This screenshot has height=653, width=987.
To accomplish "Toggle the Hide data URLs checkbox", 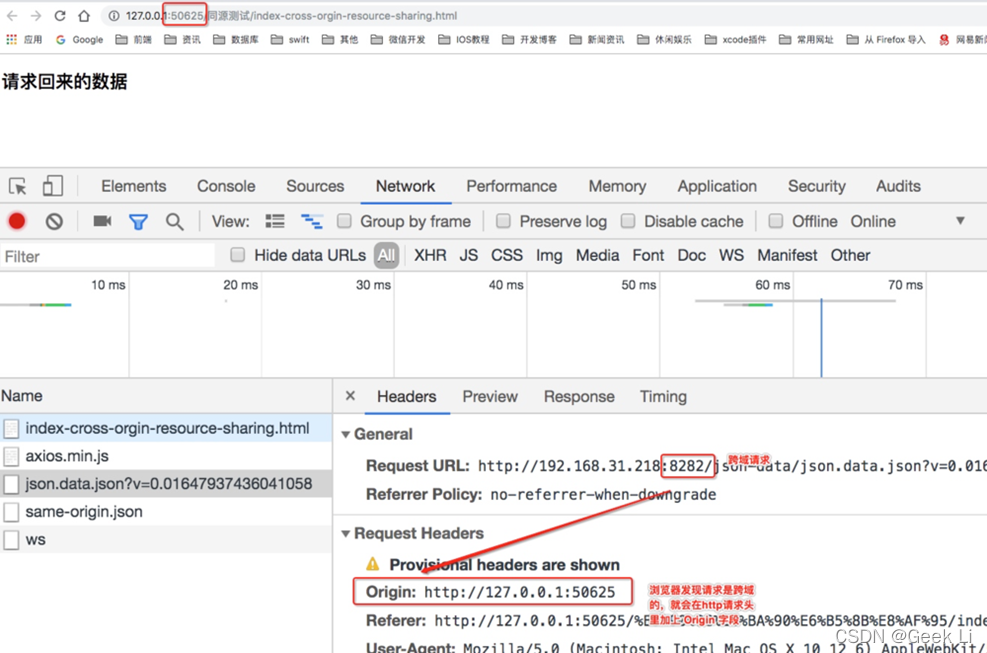I will pyautogui.click(x=237, y=255).
